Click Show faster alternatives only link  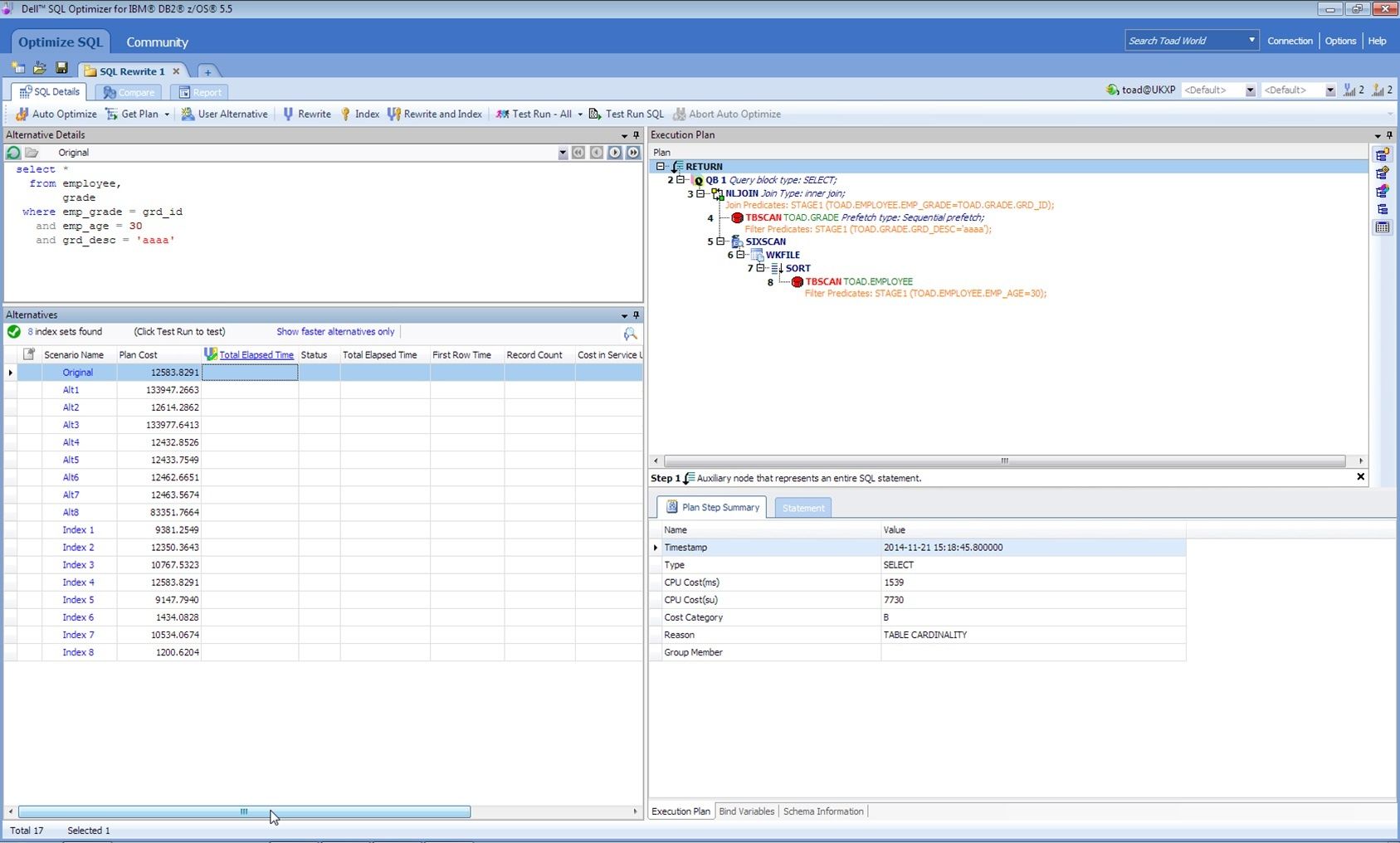[x=335, y=332]
